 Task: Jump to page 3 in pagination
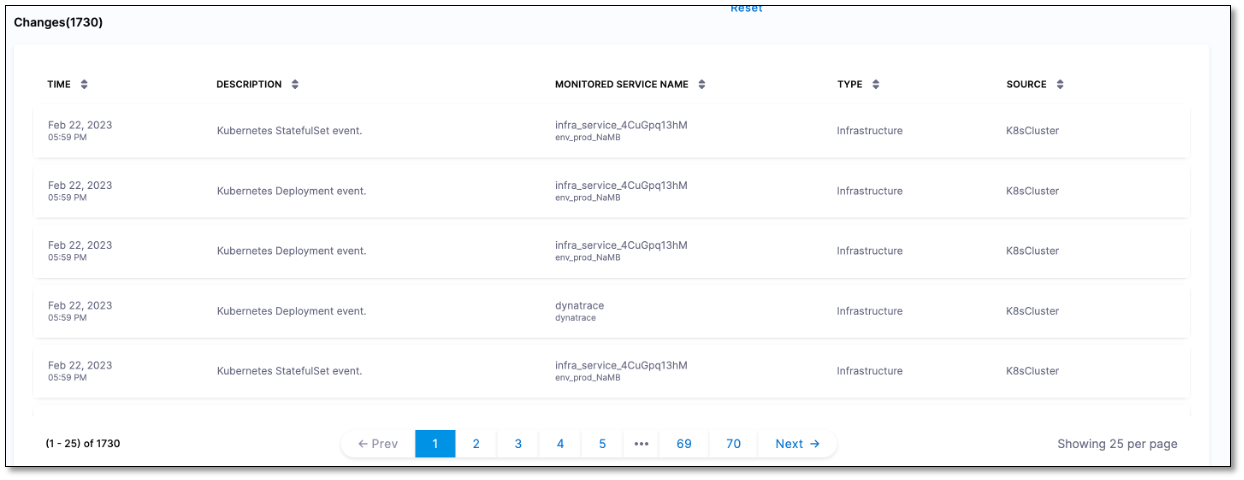click(x=518, y=444)
